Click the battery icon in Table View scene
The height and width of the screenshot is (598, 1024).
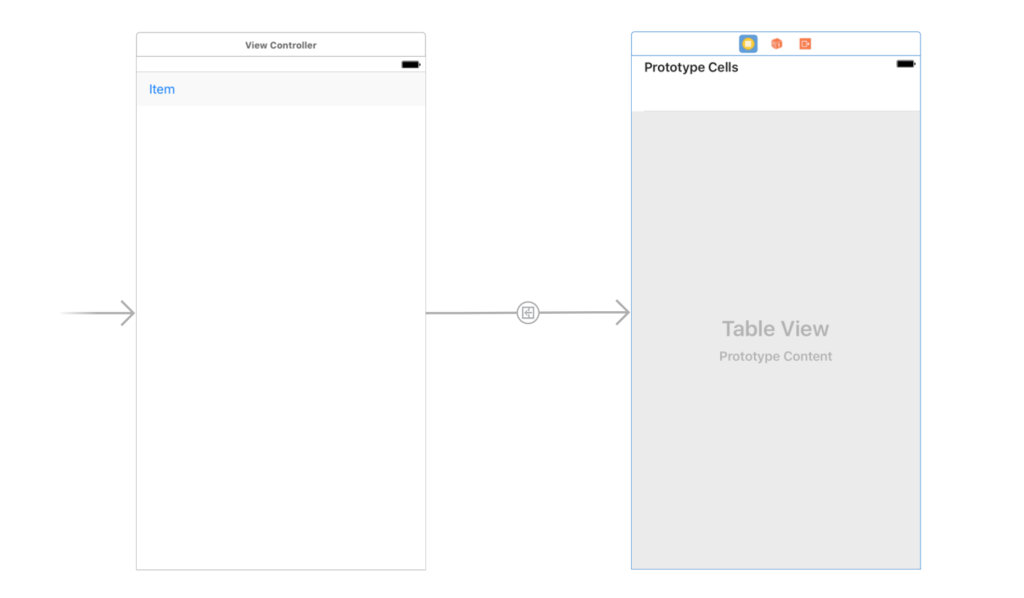[x=906, y=64]
